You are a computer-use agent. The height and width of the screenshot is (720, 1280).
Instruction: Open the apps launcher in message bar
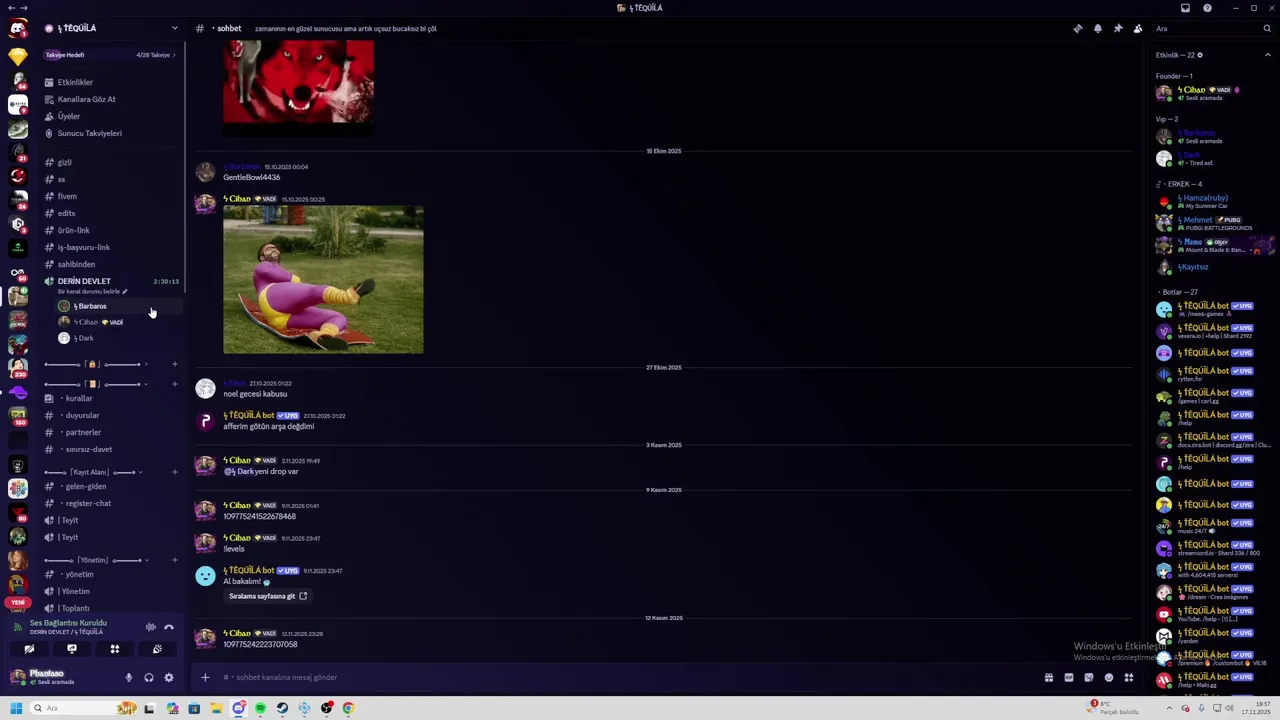tap(1129, 677)
